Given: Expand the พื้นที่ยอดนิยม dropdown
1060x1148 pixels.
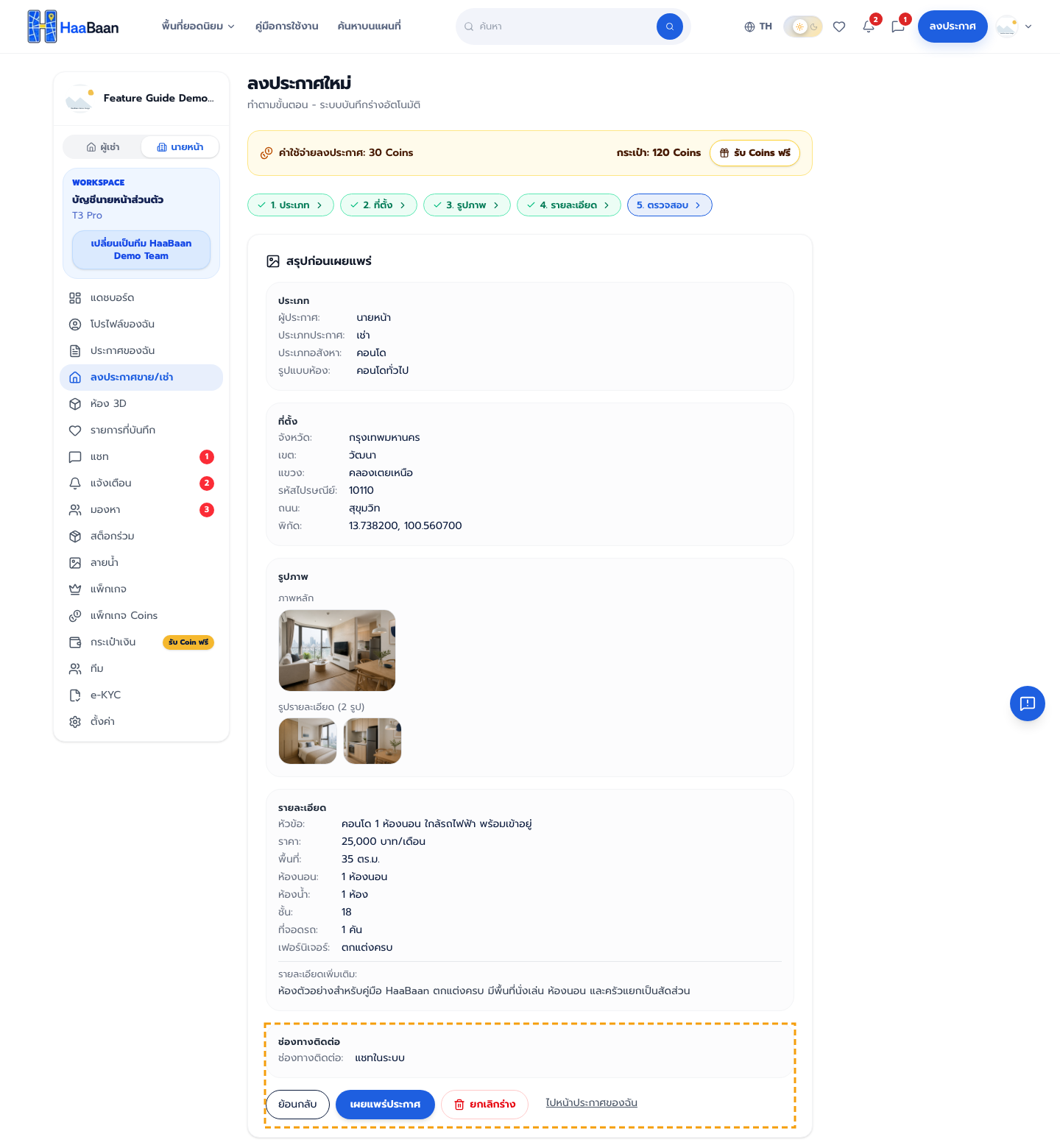Looking at the screenshot, I should pos(198,26).
